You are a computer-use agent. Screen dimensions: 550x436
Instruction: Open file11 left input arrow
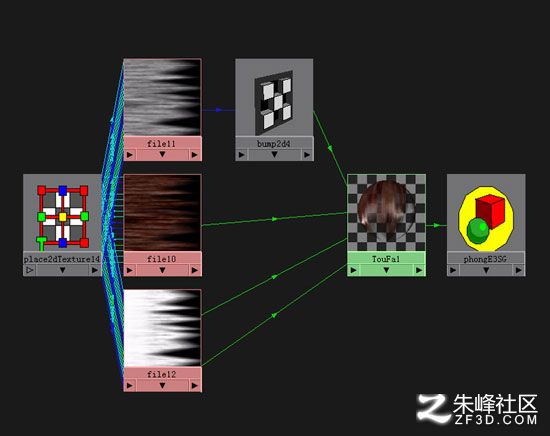pos(130,155)
